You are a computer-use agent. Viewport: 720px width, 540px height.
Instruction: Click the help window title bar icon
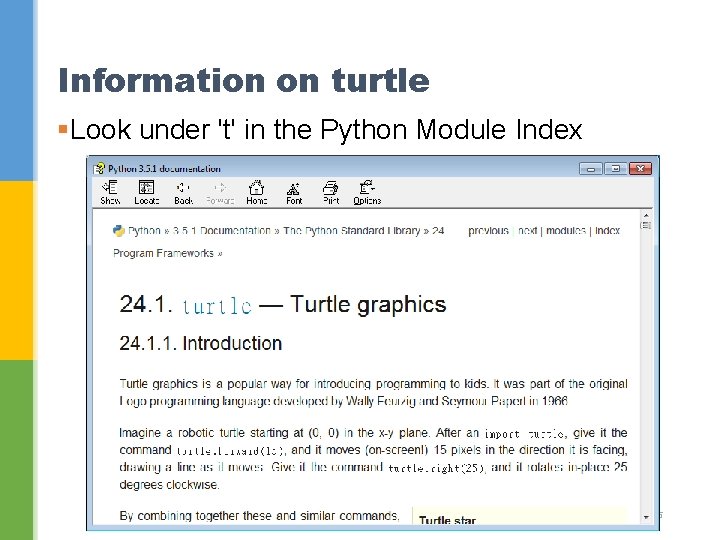(x=99, y=169)
